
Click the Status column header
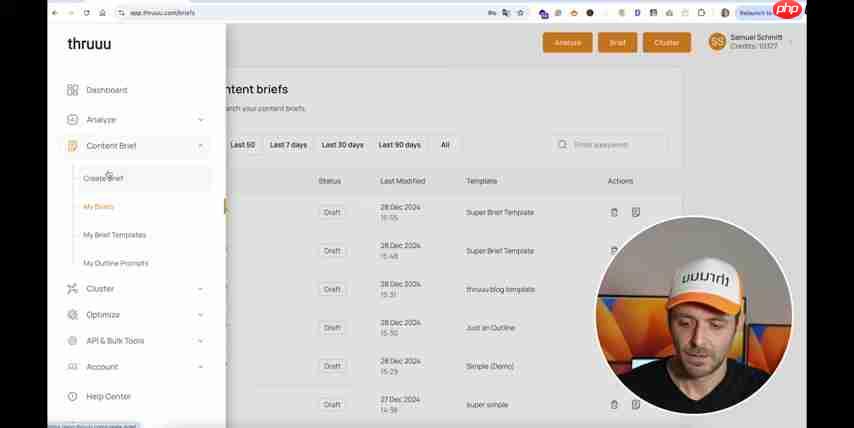330,181
